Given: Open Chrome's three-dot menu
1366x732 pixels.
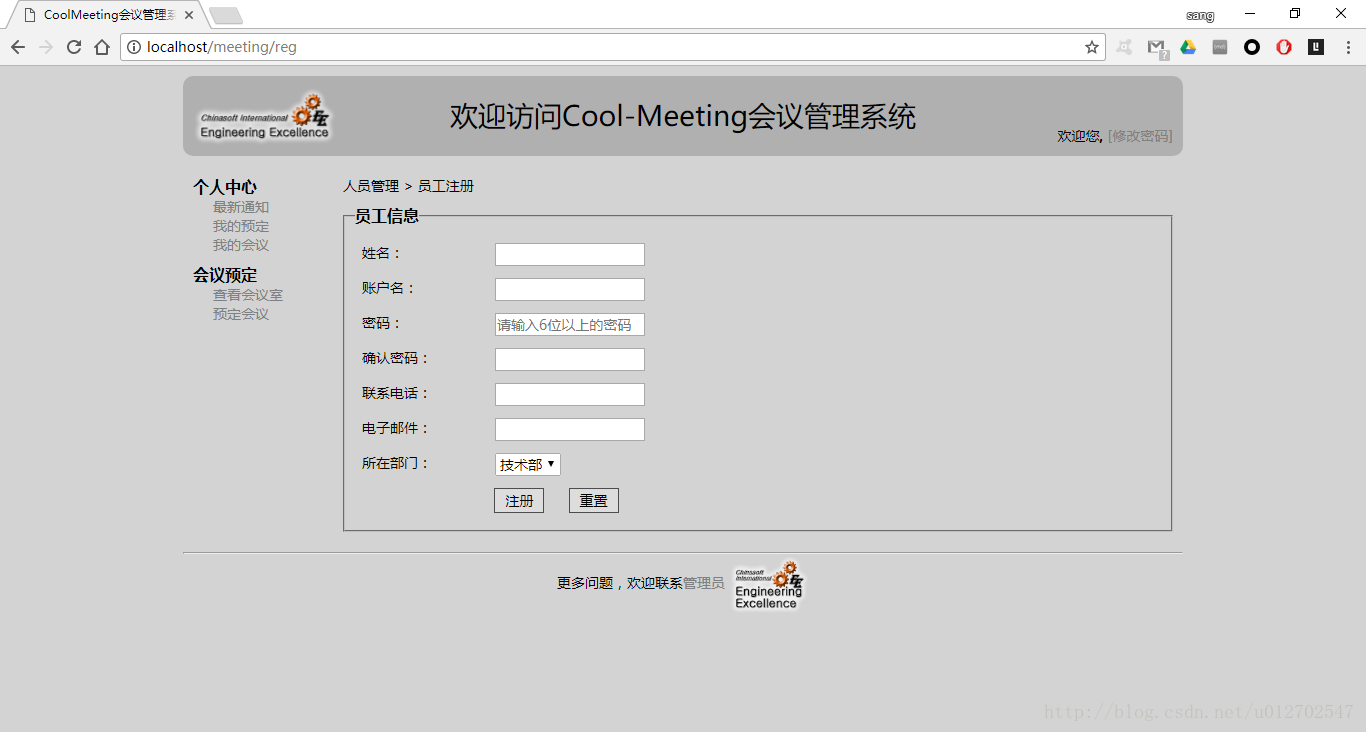Looking at the screenshot, I should [x=1347, y=47].
